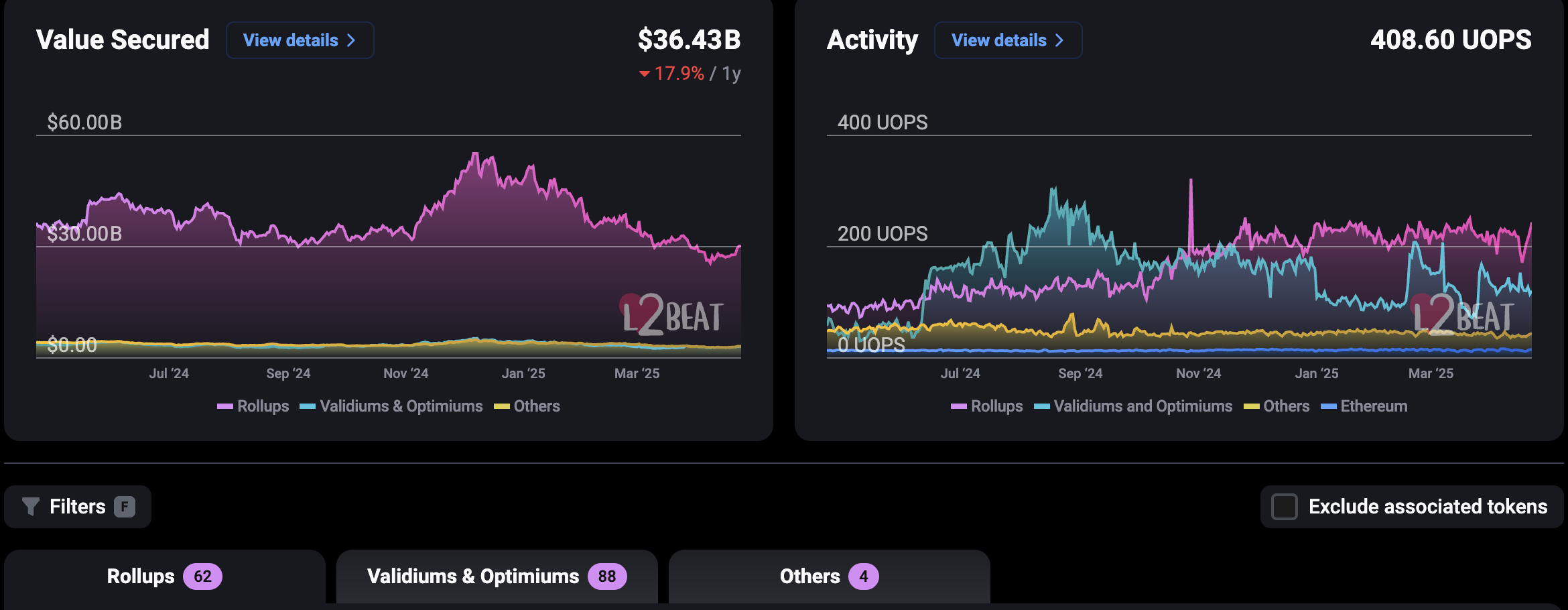Expand the View details chevron for Activity
Viewport: 1568px width, 610px height.
tap(1060, 40)
